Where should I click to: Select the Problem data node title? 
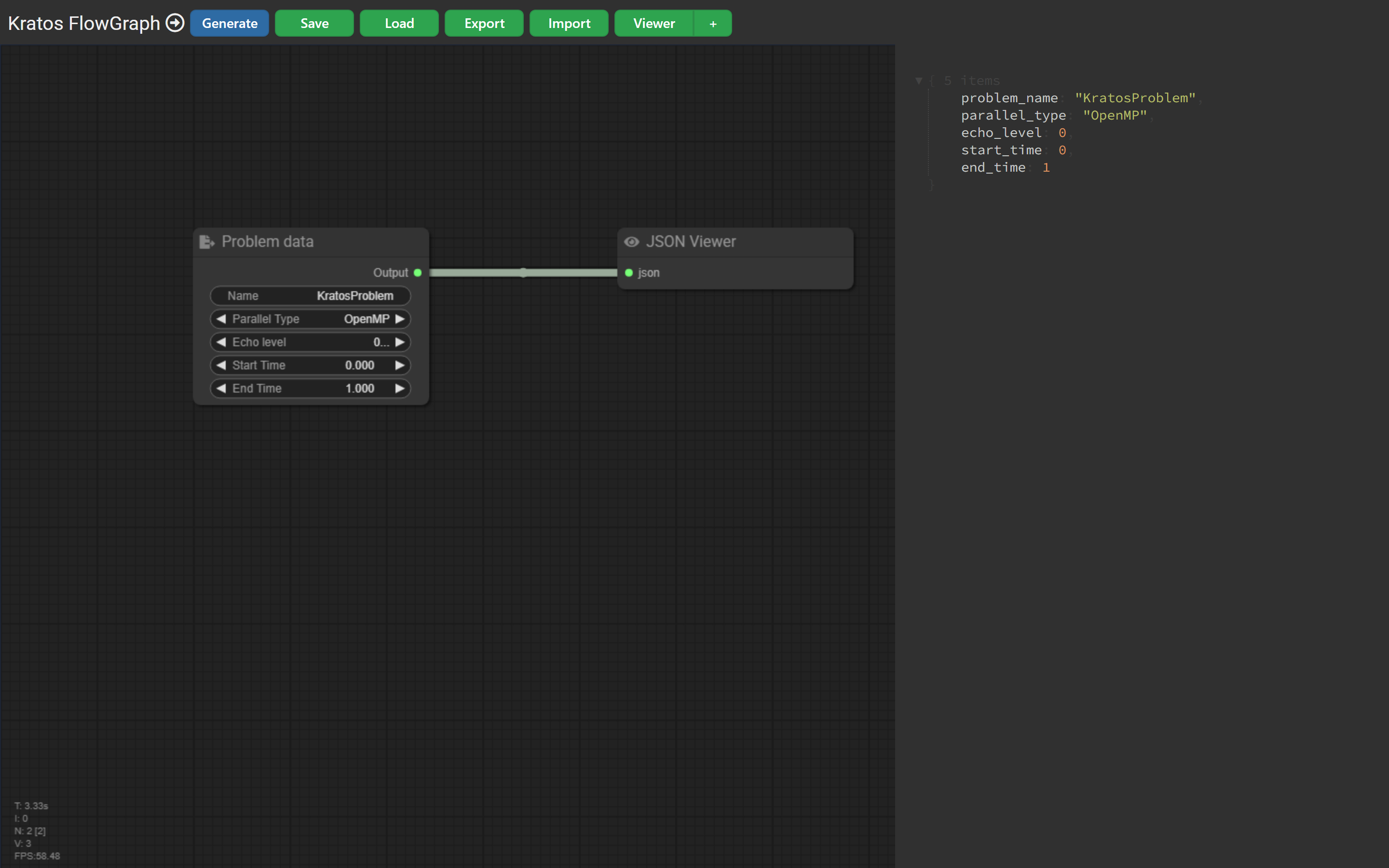pos(268,242)
